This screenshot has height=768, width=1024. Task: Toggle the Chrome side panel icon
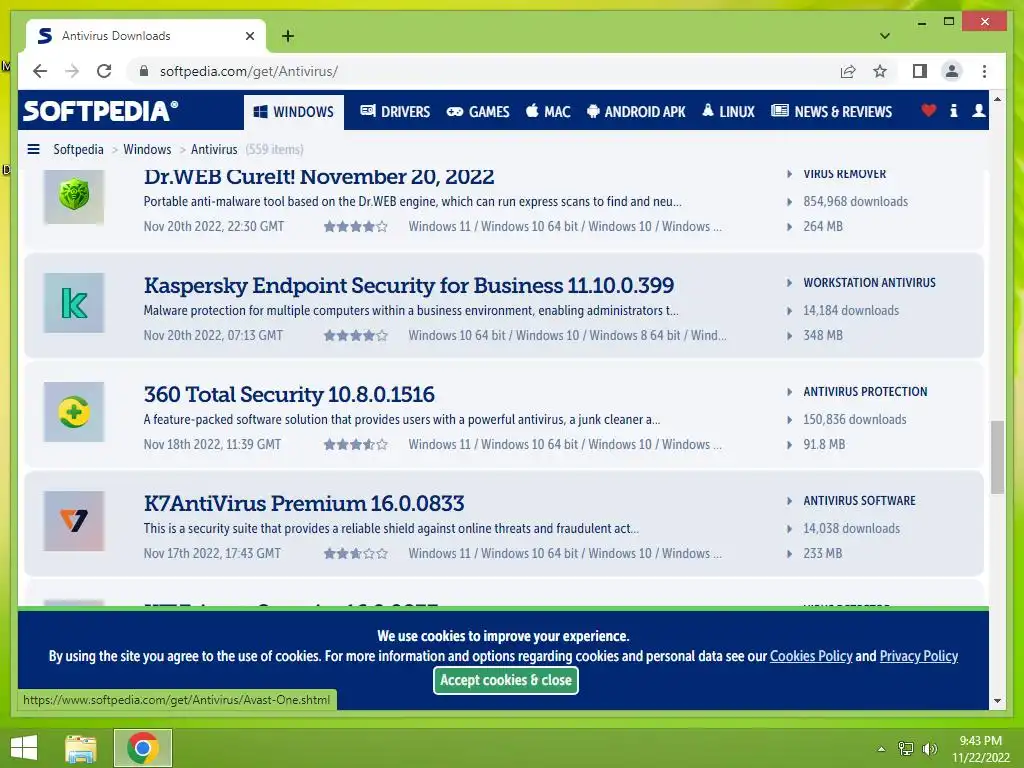pyautogui.click(x=920, y=71)
